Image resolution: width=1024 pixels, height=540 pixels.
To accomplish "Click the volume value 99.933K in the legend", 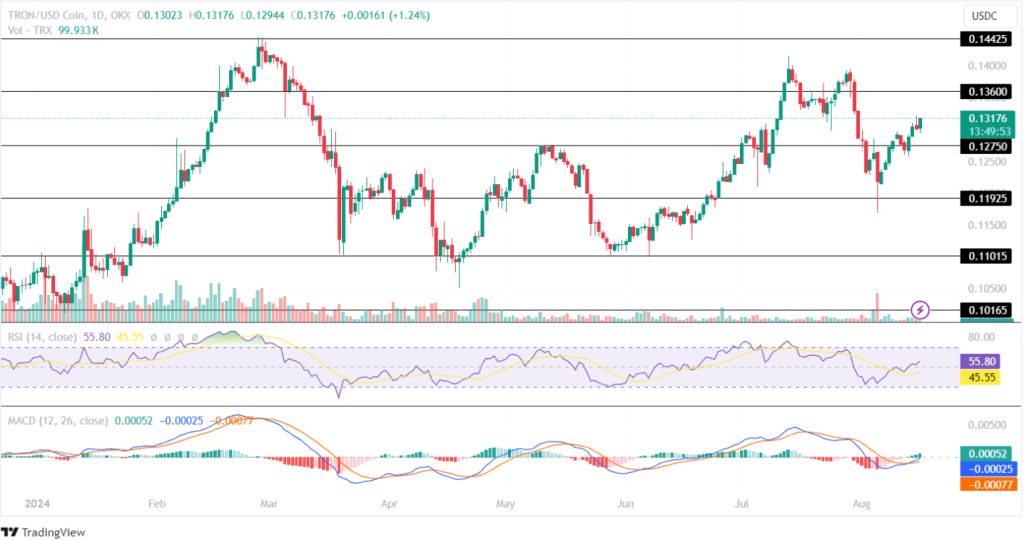I will tap(78, 30).
